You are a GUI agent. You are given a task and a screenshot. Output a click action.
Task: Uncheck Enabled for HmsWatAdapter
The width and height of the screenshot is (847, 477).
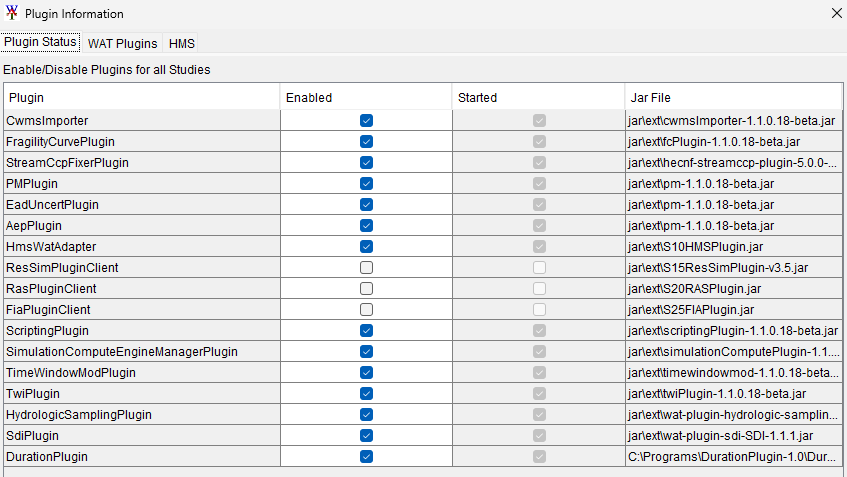click(366, 247)
